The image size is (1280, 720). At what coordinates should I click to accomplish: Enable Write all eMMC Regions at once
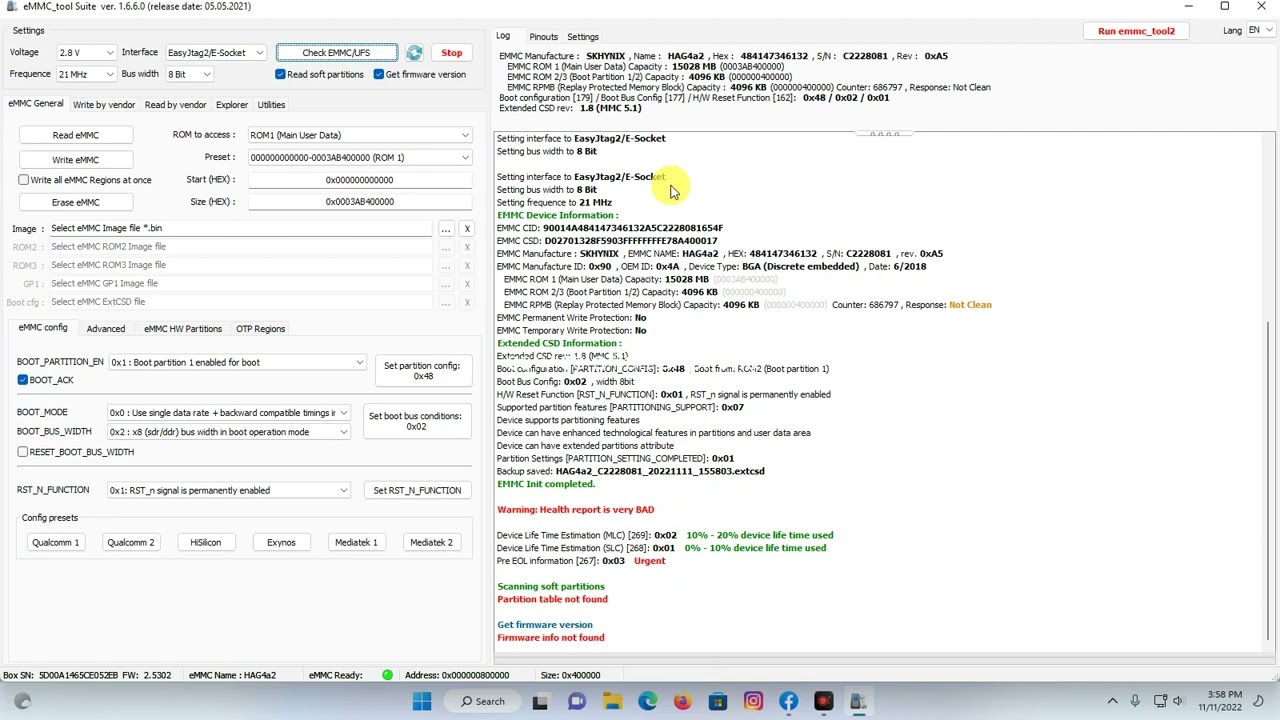23,180
